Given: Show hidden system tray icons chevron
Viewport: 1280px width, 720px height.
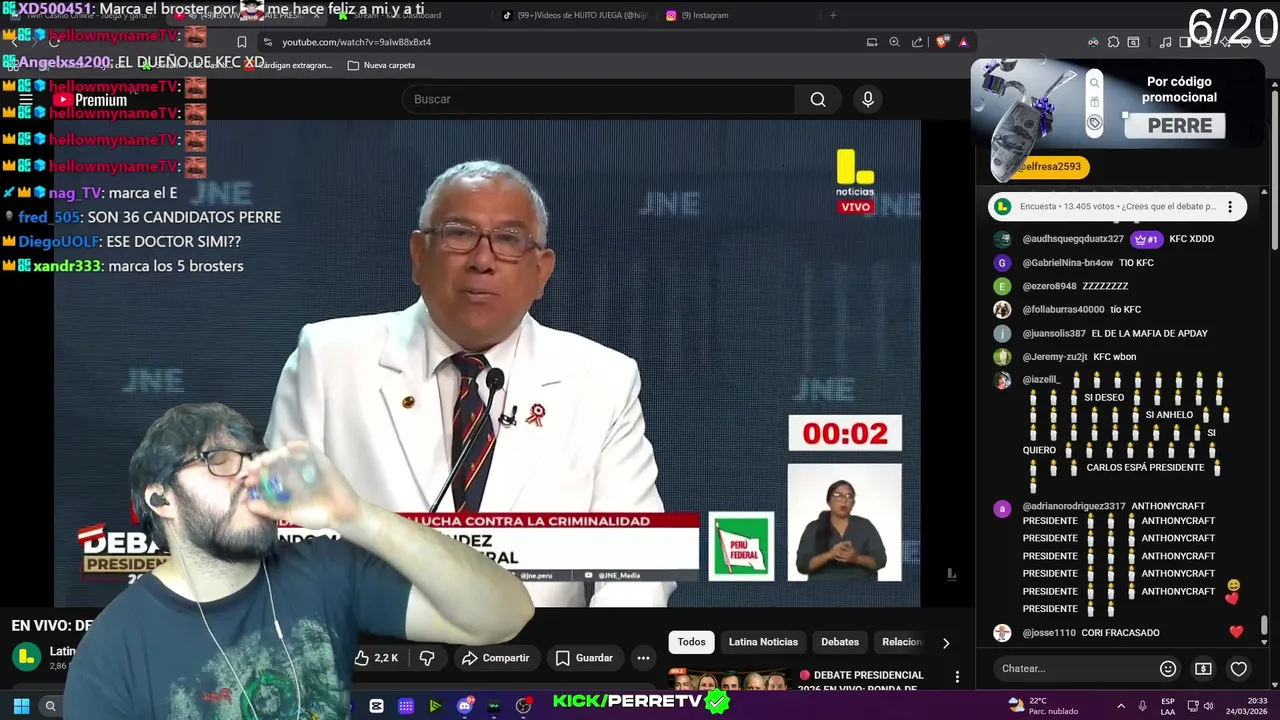Looking at the screenshot, I should click(1121, 706).
